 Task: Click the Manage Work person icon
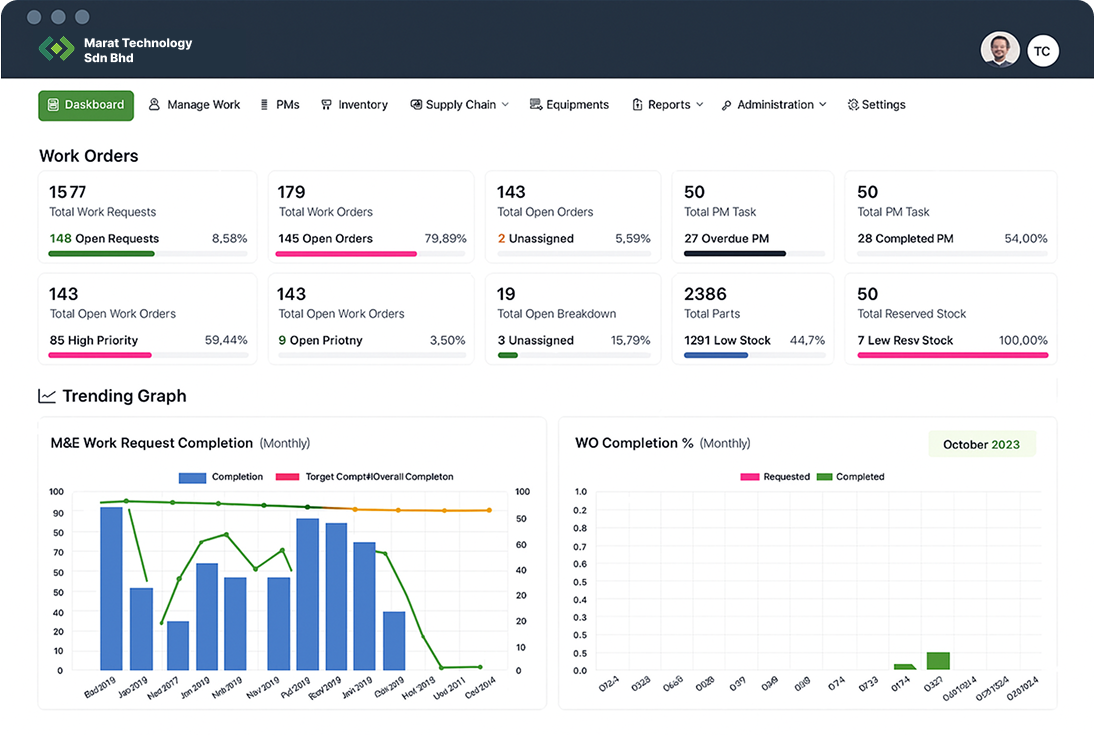click(154, 105)
